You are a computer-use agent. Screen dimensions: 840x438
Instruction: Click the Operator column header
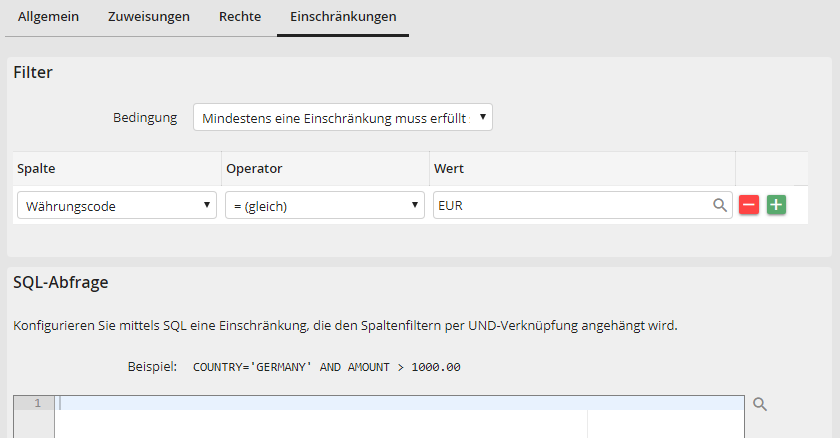point(255,168)
